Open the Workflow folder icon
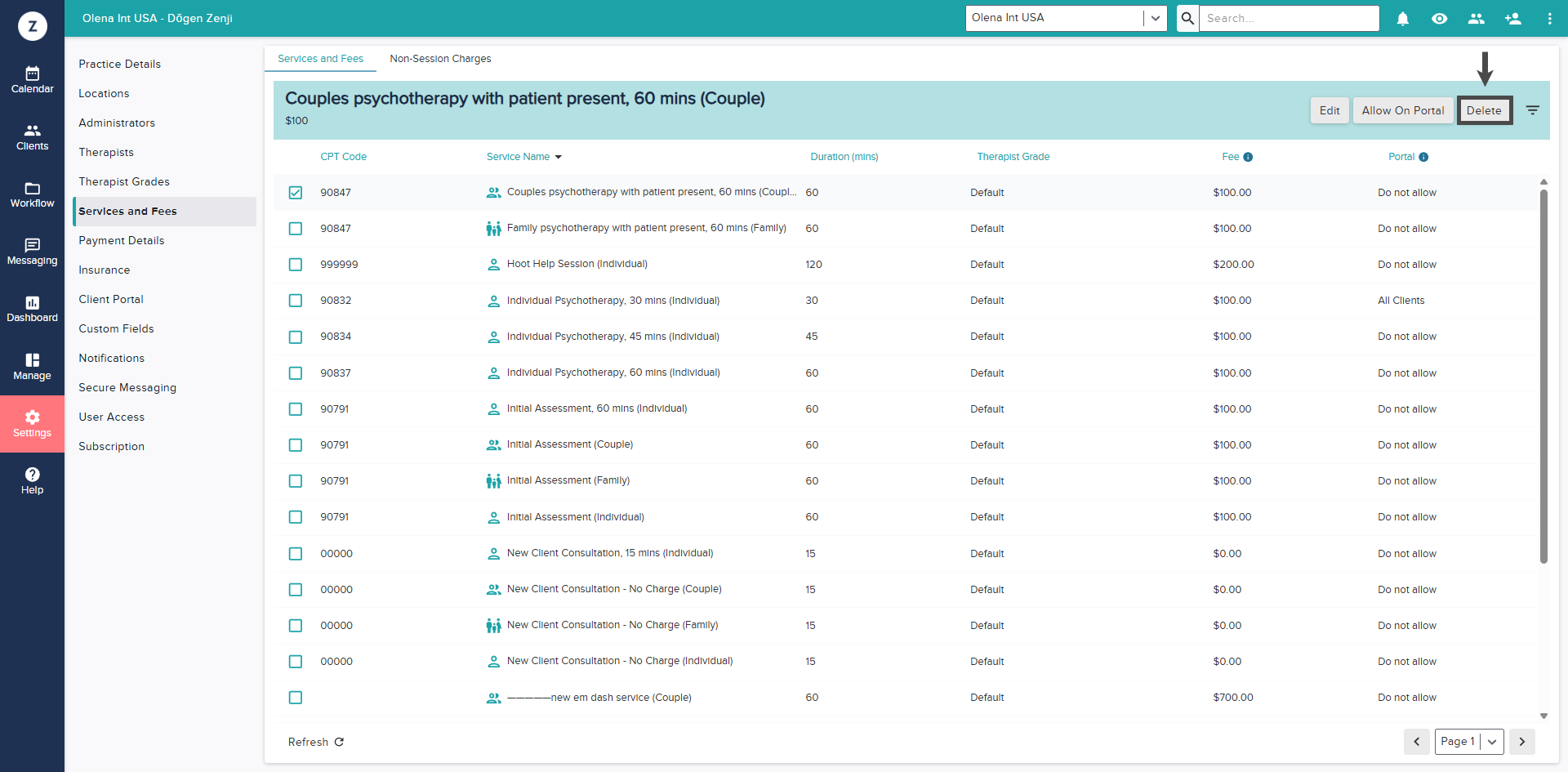 click(32, 189)
